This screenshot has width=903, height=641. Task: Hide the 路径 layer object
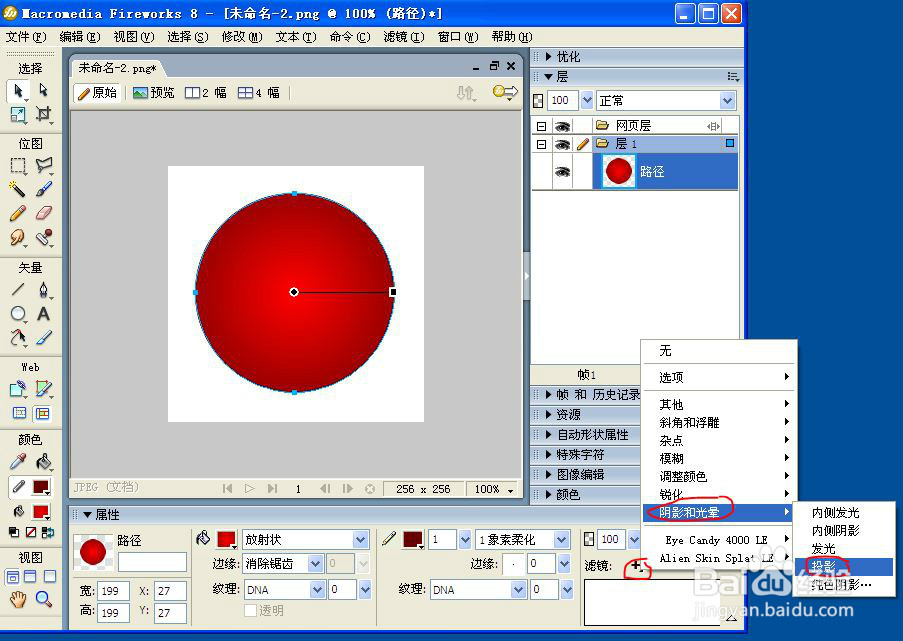click(562, 171)
